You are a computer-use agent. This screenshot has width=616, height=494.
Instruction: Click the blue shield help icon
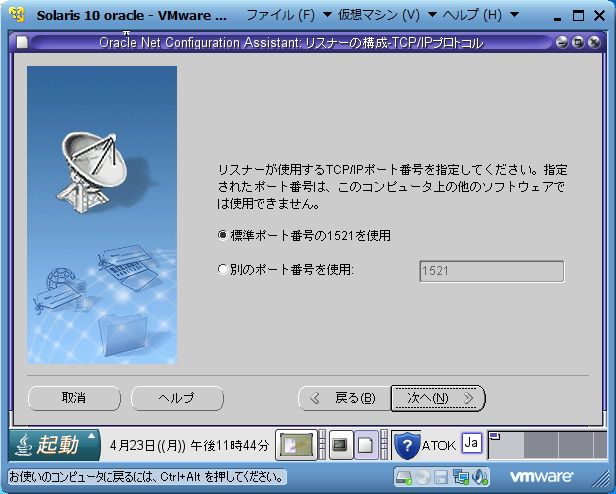(x=407, y=446)
